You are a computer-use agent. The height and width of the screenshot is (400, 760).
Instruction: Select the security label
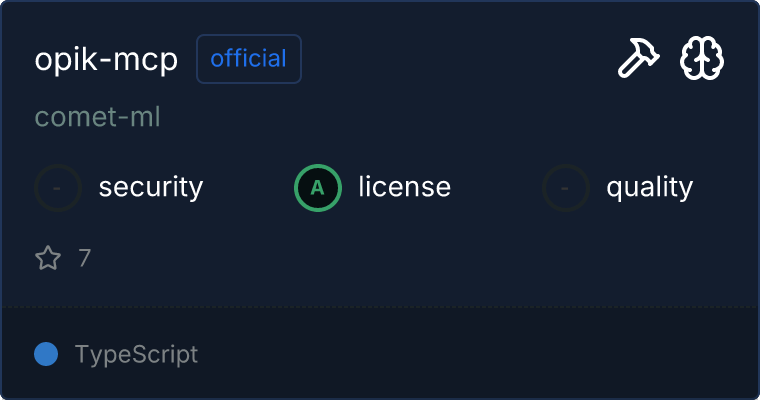(151, 187)
